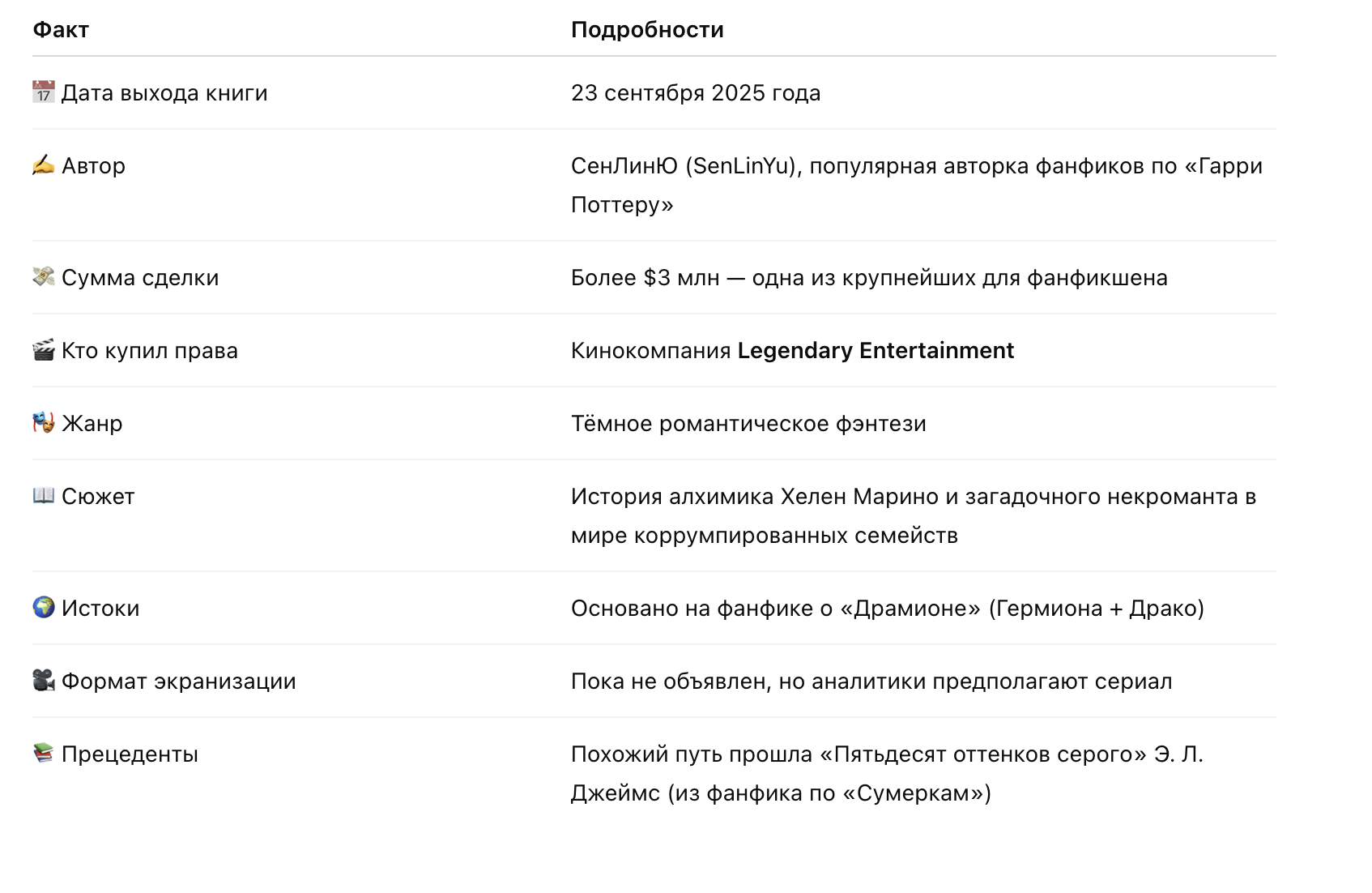Click the movie camera emoji icon
The width and height of the screenshot is (1372, 893).
click(44, 681)
